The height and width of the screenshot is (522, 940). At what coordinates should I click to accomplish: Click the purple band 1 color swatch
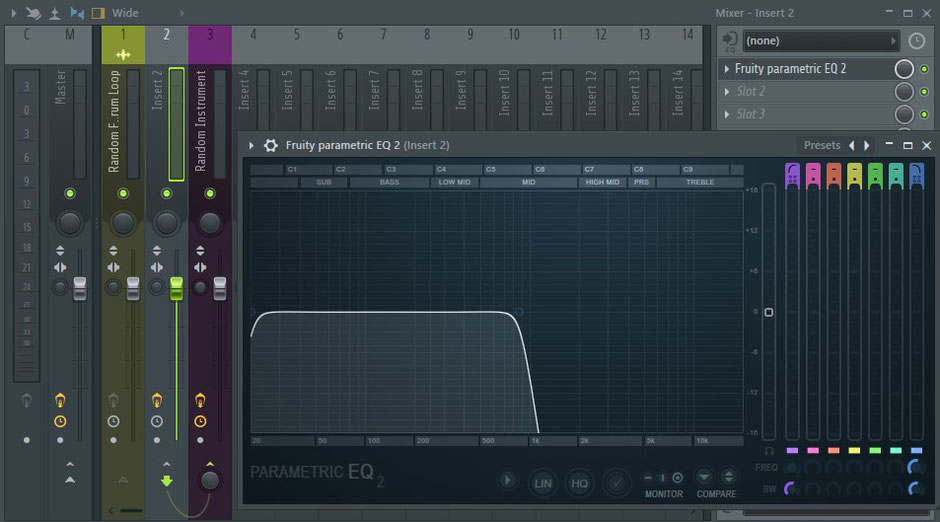click(x=792, y=451)
